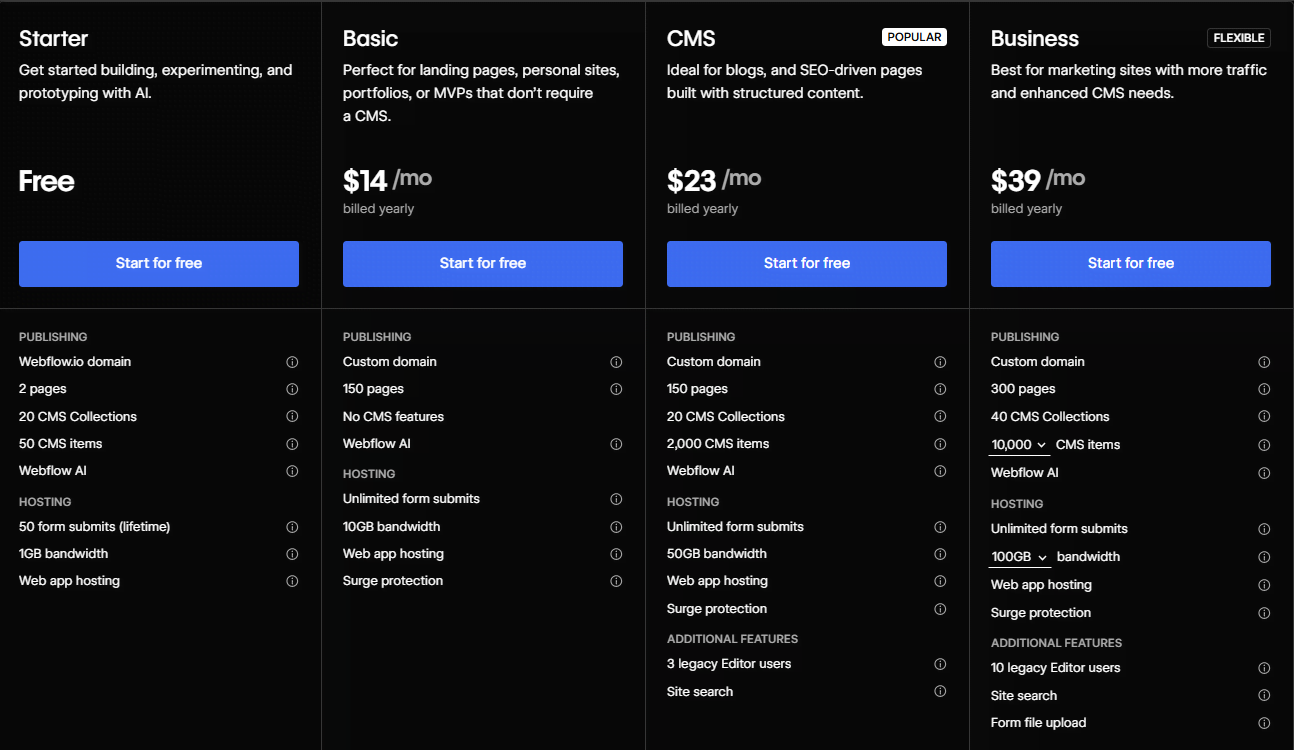Click the FLEXIBLE badge on the Business plan
The height and width of the screenshot is (750, 1294).
tap(1238, 37)
